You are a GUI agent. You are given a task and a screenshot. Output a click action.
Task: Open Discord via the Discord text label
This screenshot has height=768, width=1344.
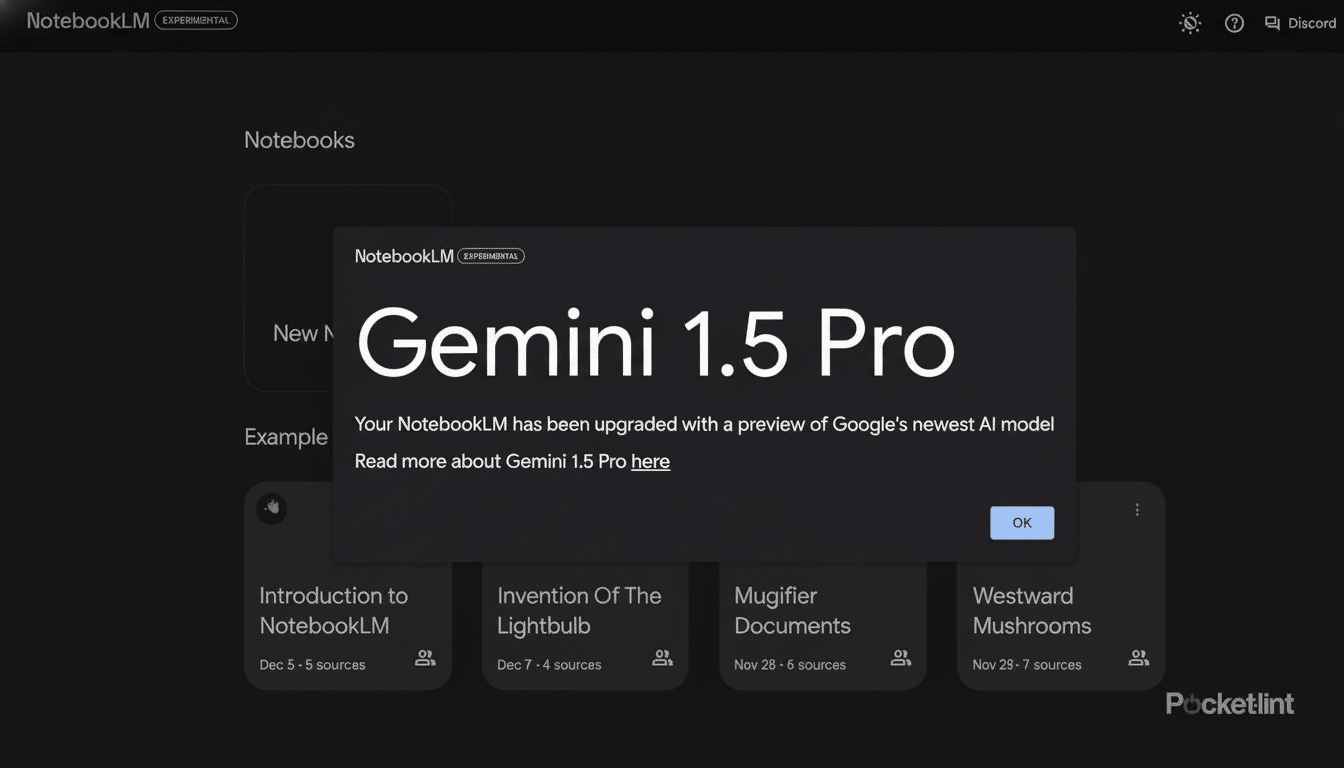tap(1311, 22)
